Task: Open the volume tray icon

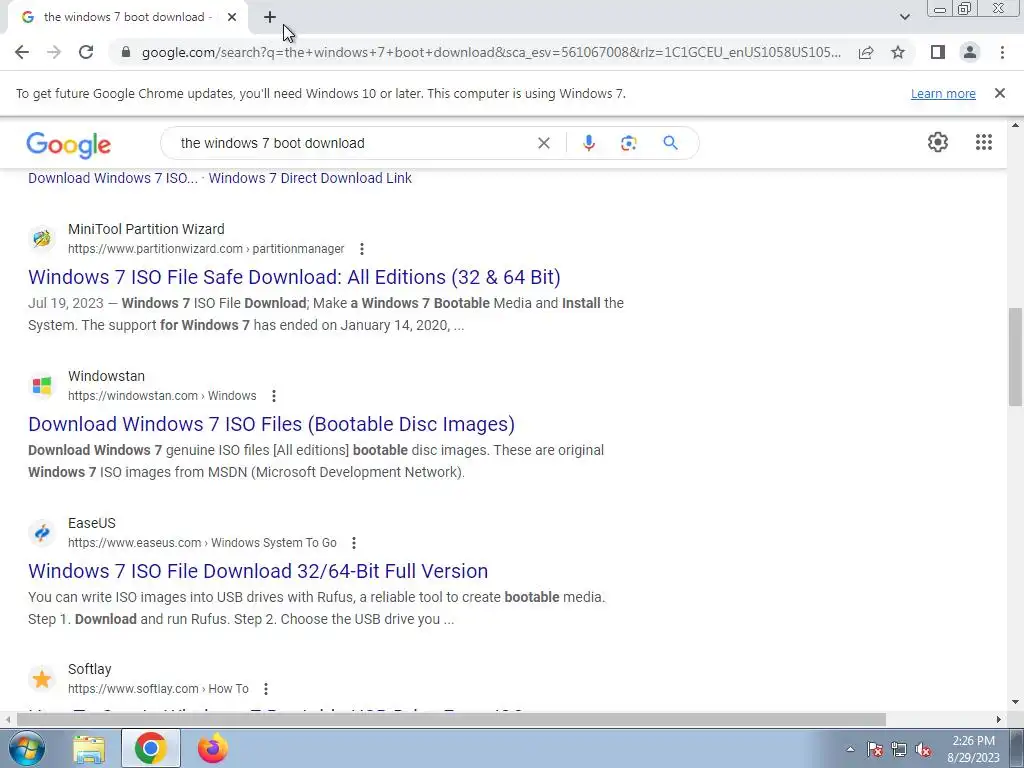Action: pos(923,749)
